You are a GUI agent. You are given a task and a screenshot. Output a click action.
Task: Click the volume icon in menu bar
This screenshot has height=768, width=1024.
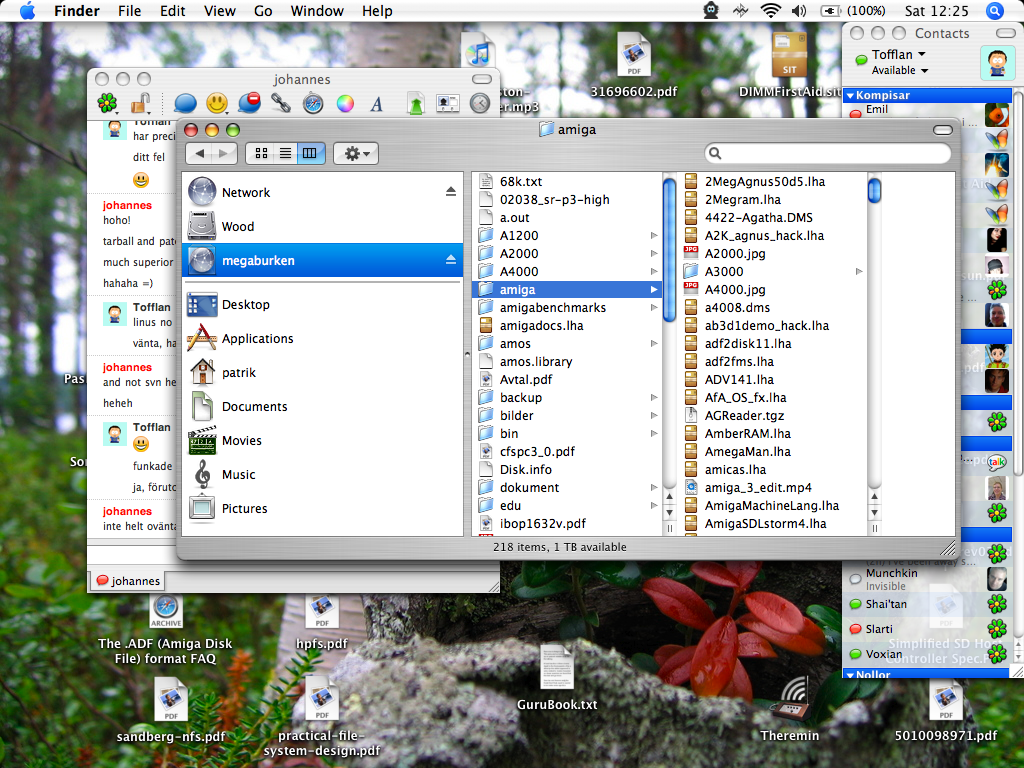coord(799,10)
